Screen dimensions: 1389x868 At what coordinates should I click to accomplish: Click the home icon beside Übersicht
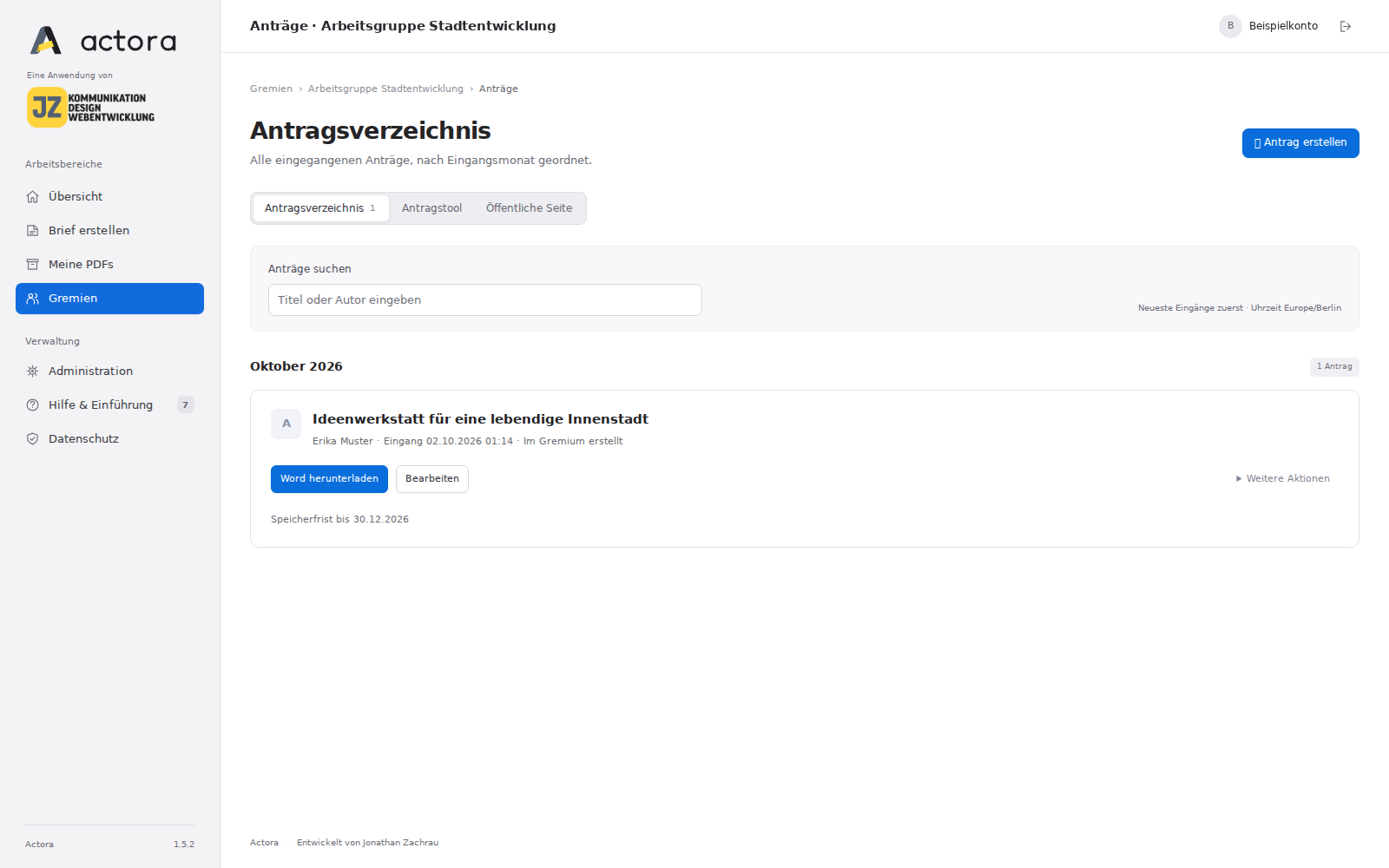[33, 197]
